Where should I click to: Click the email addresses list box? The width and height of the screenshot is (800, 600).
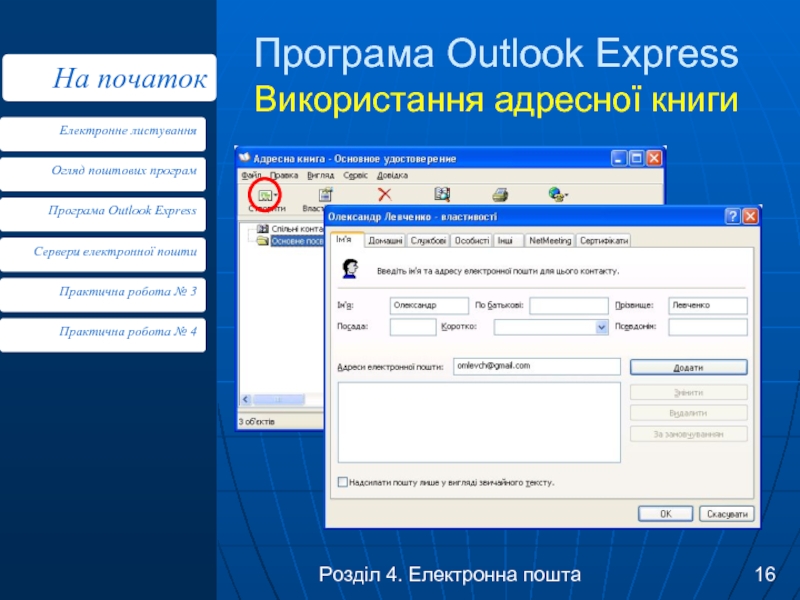(479, 422)
